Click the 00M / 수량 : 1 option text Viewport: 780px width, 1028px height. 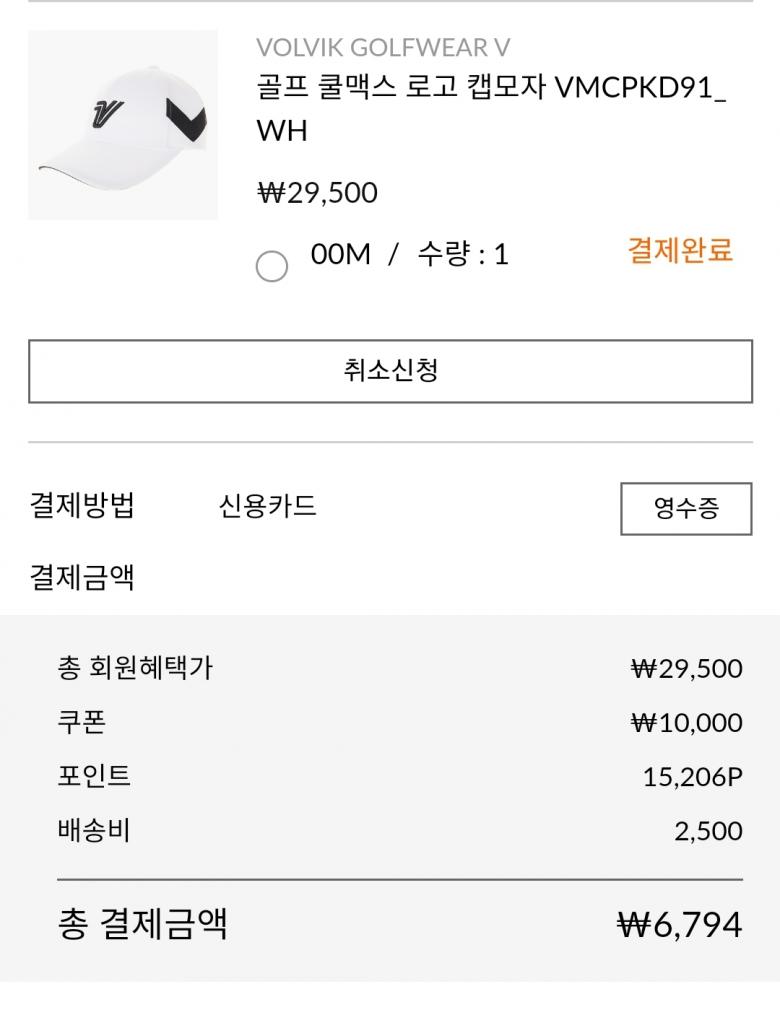coord(409,254)
